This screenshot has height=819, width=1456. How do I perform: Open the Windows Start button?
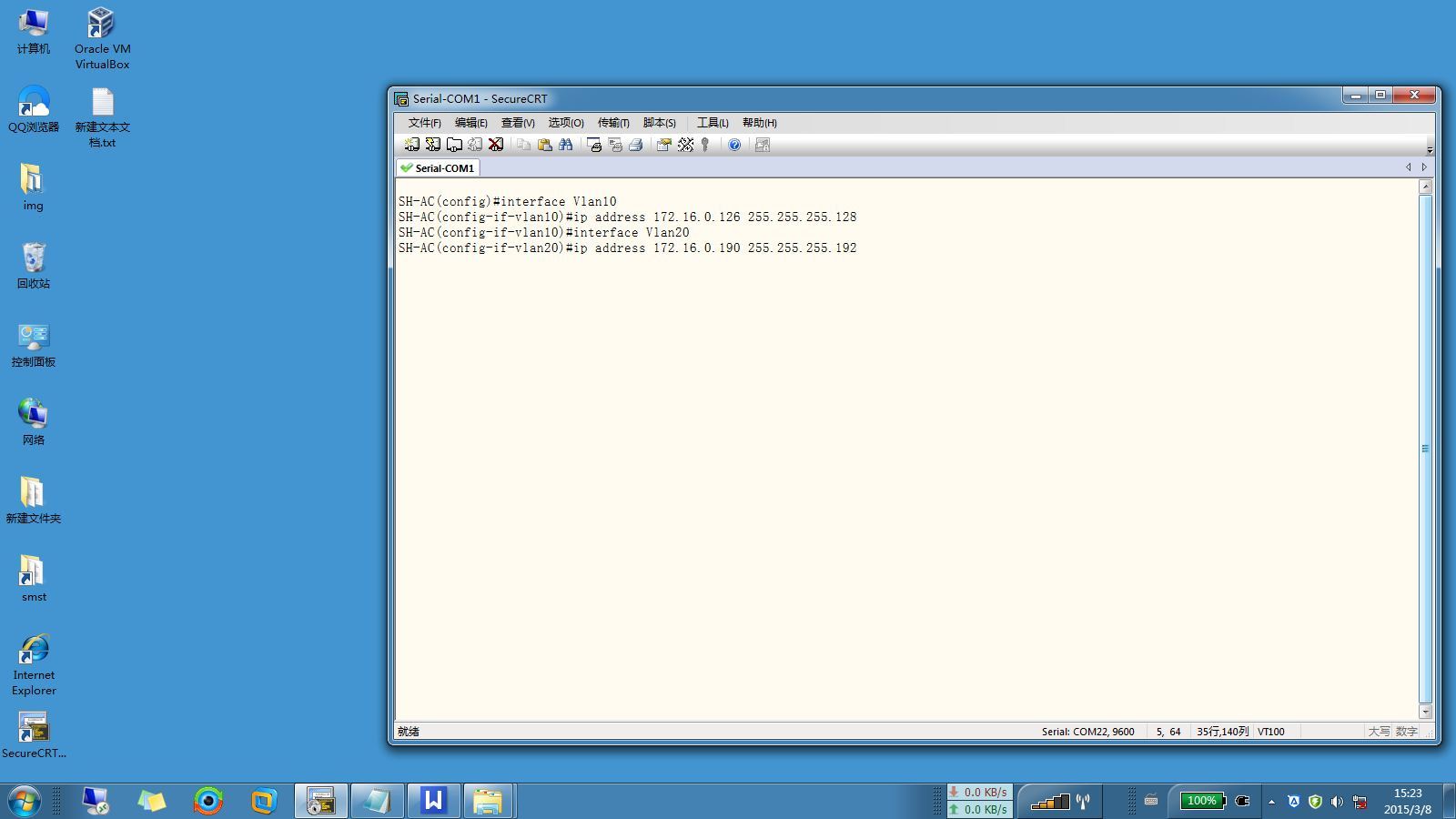pos(24,802)
